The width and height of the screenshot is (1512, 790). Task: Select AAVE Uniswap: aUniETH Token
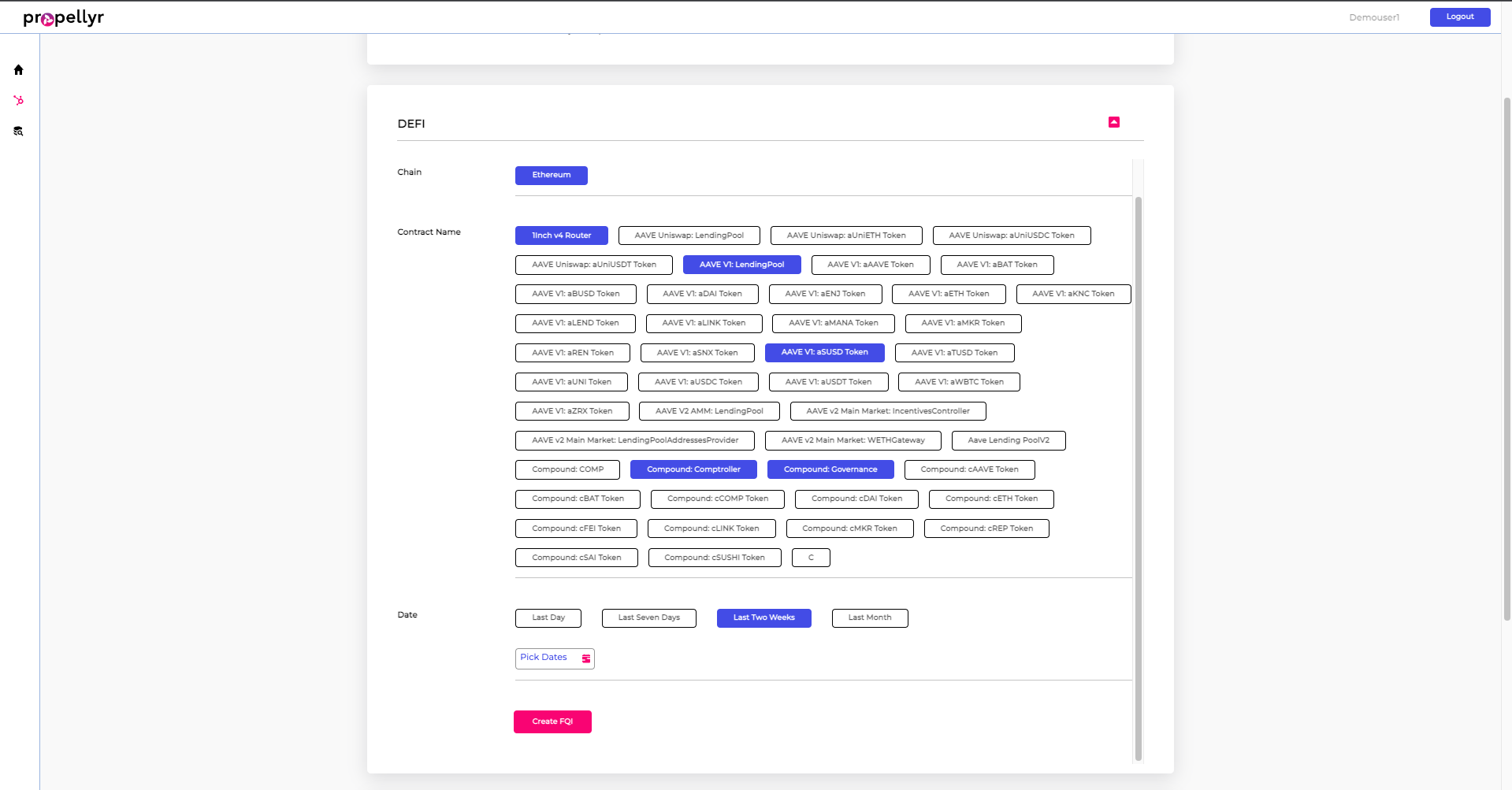tap(846, 236)
